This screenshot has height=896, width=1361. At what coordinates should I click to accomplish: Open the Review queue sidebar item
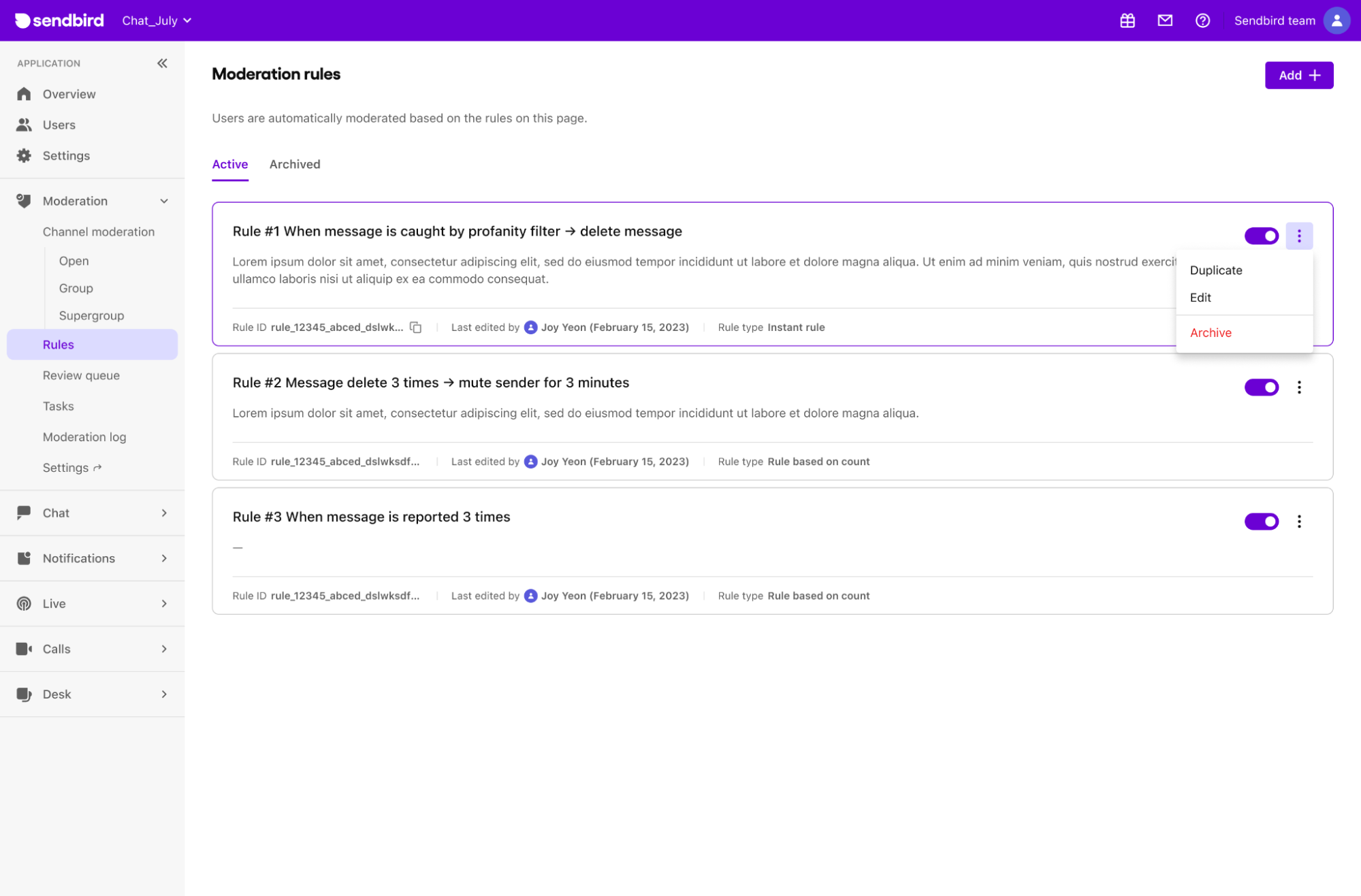click(x=80, y=375)
